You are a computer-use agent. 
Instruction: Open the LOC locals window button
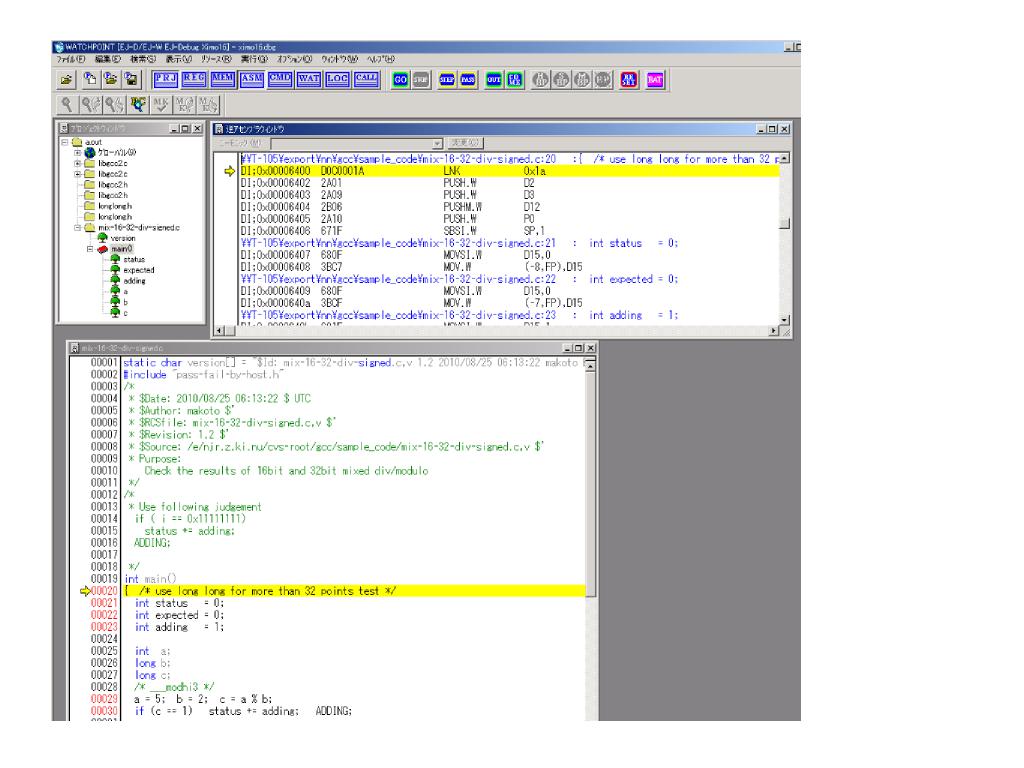coord(338,79)
